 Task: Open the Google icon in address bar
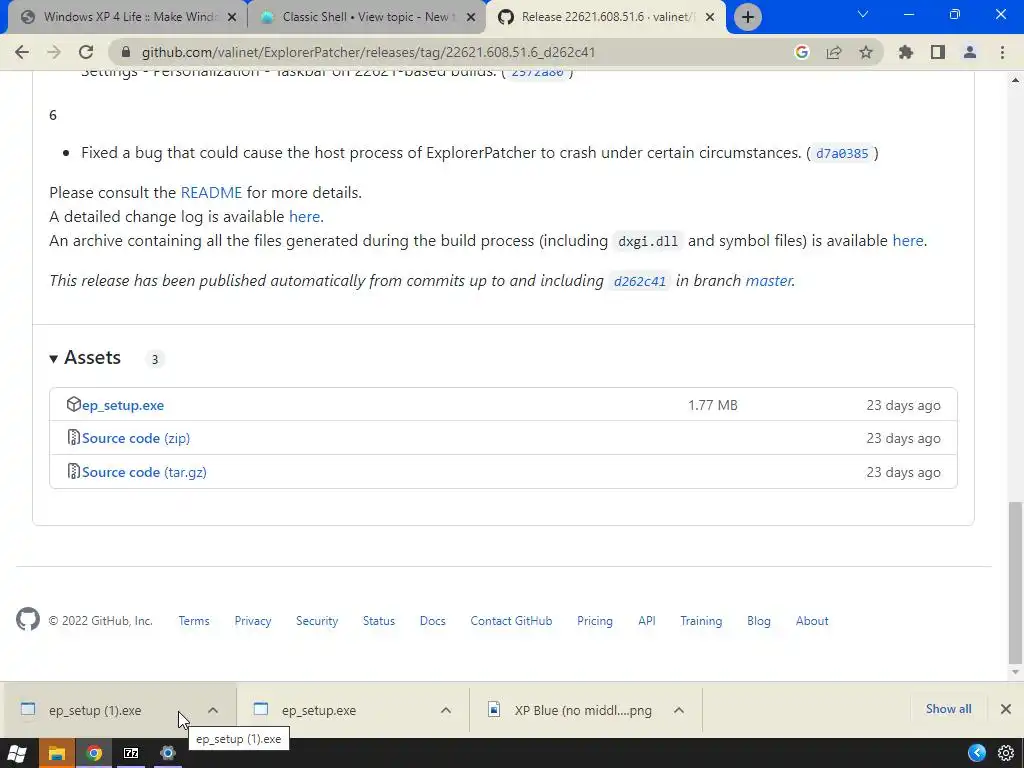pos(801,52)
